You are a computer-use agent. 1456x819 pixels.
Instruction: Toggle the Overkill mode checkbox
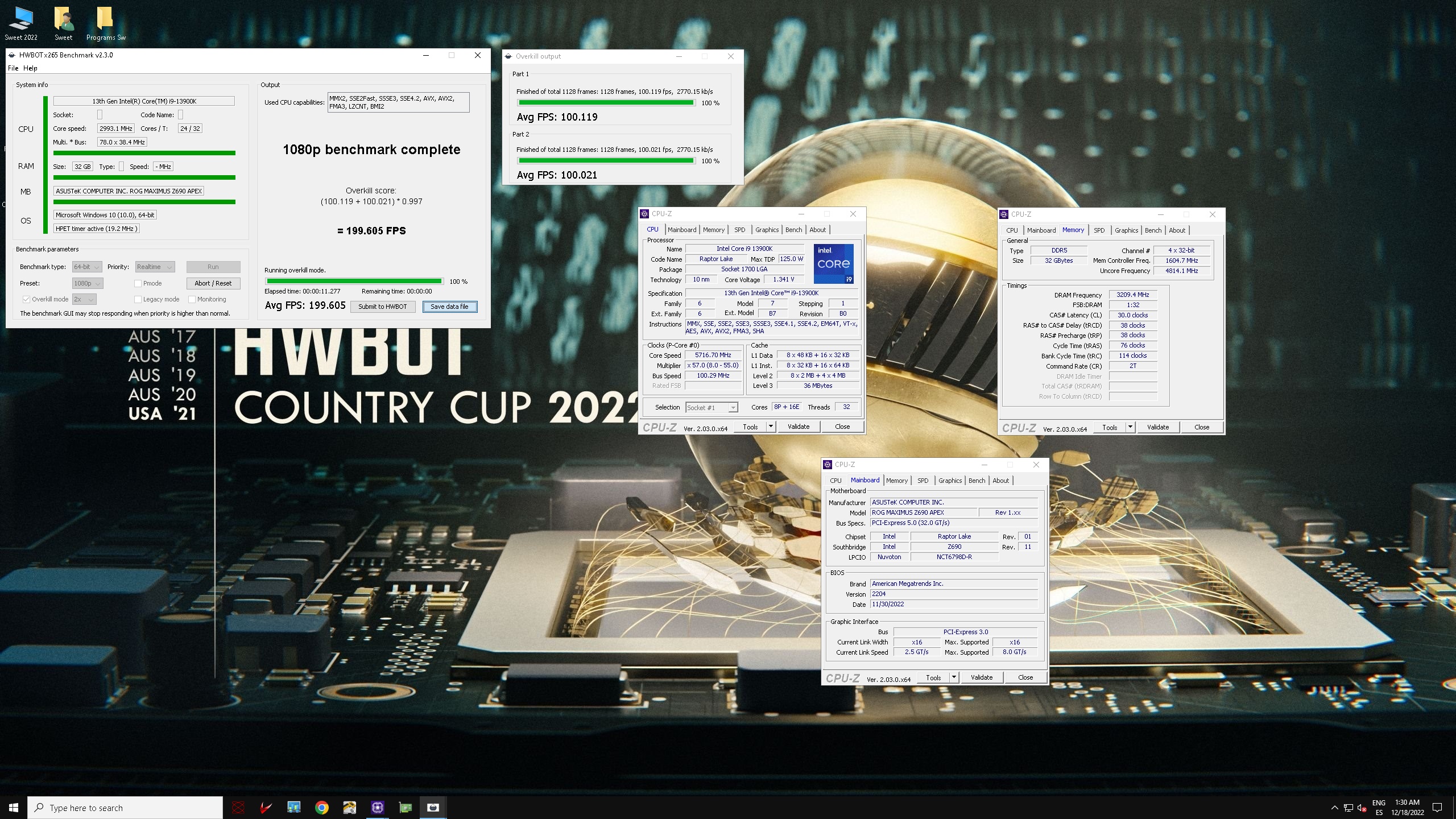pos(26,299)
